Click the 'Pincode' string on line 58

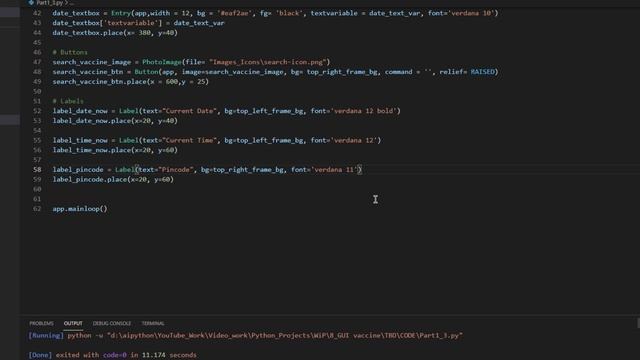[x=176, y=169]
